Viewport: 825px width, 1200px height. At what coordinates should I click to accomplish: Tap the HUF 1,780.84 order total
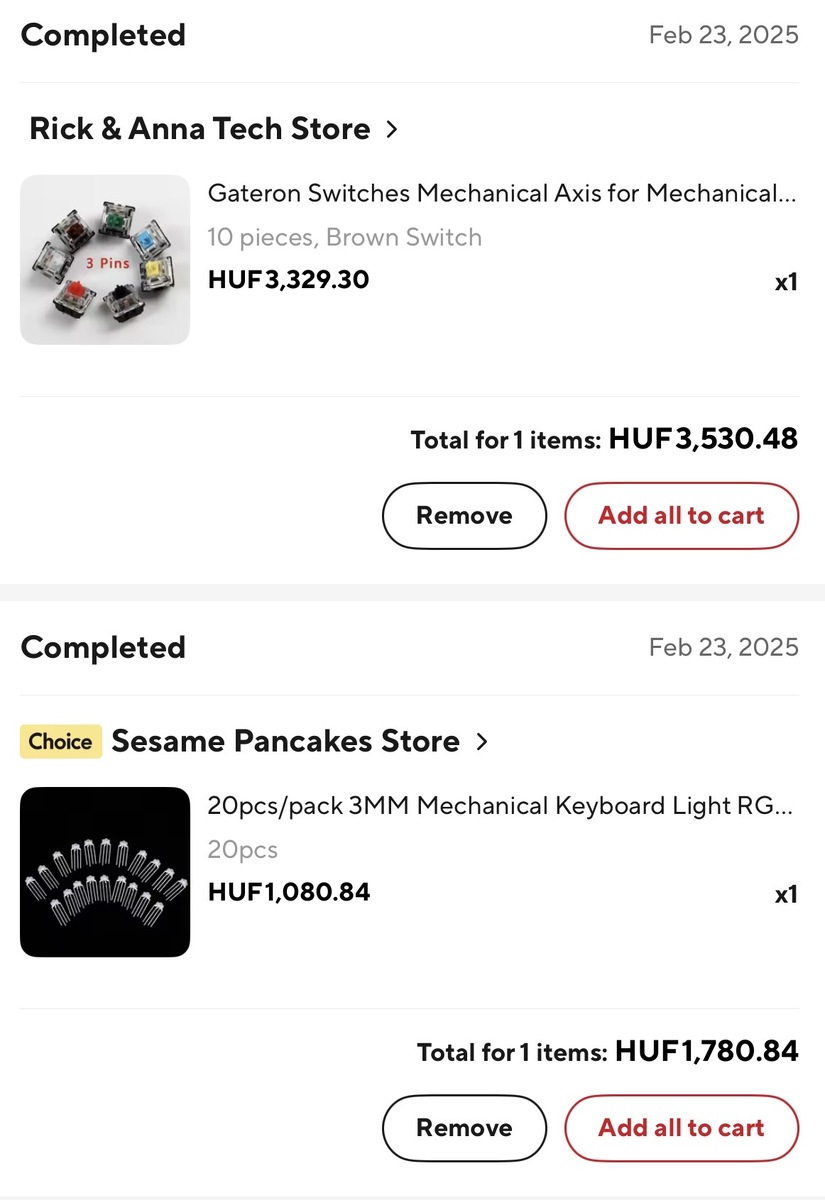pos(706,1052)
